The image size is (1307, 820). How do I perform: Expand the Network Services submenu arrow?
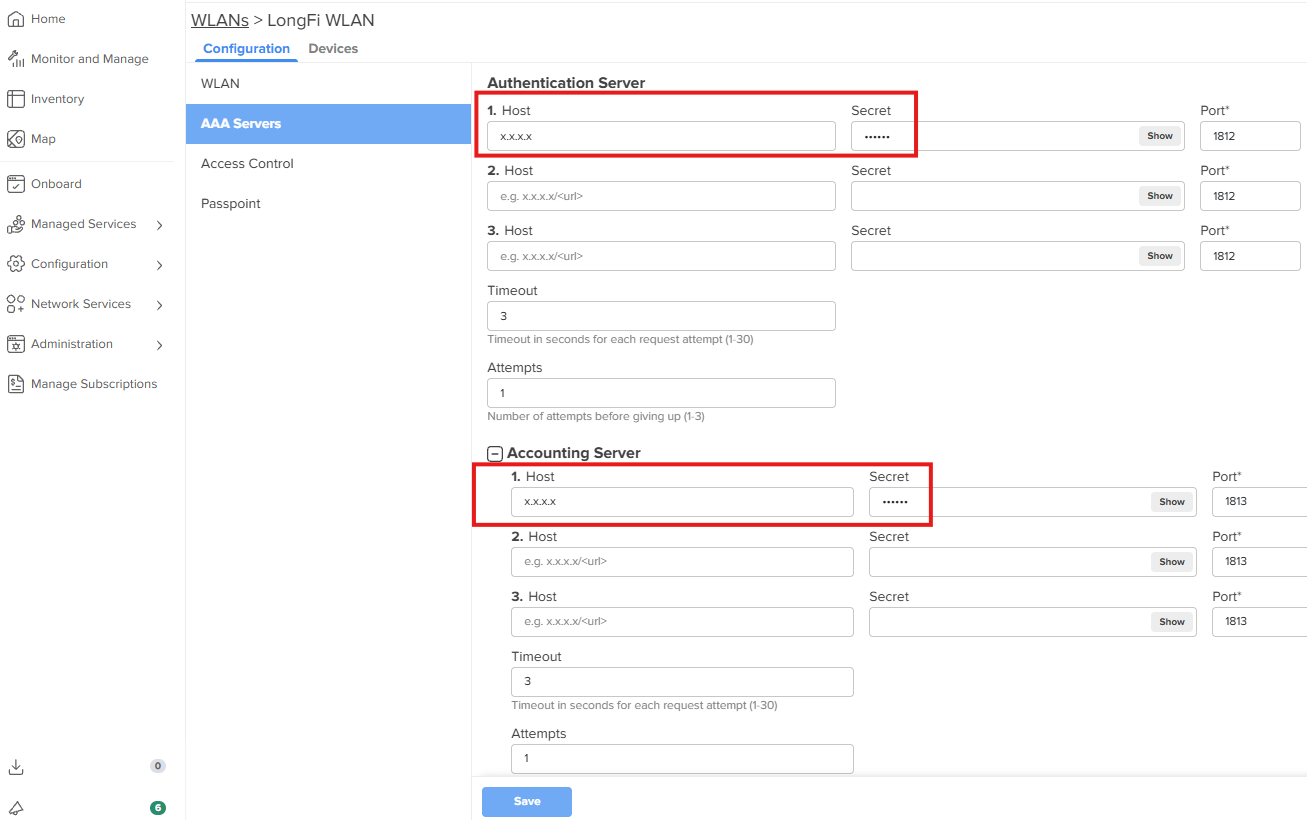click(x=160, y=305)
